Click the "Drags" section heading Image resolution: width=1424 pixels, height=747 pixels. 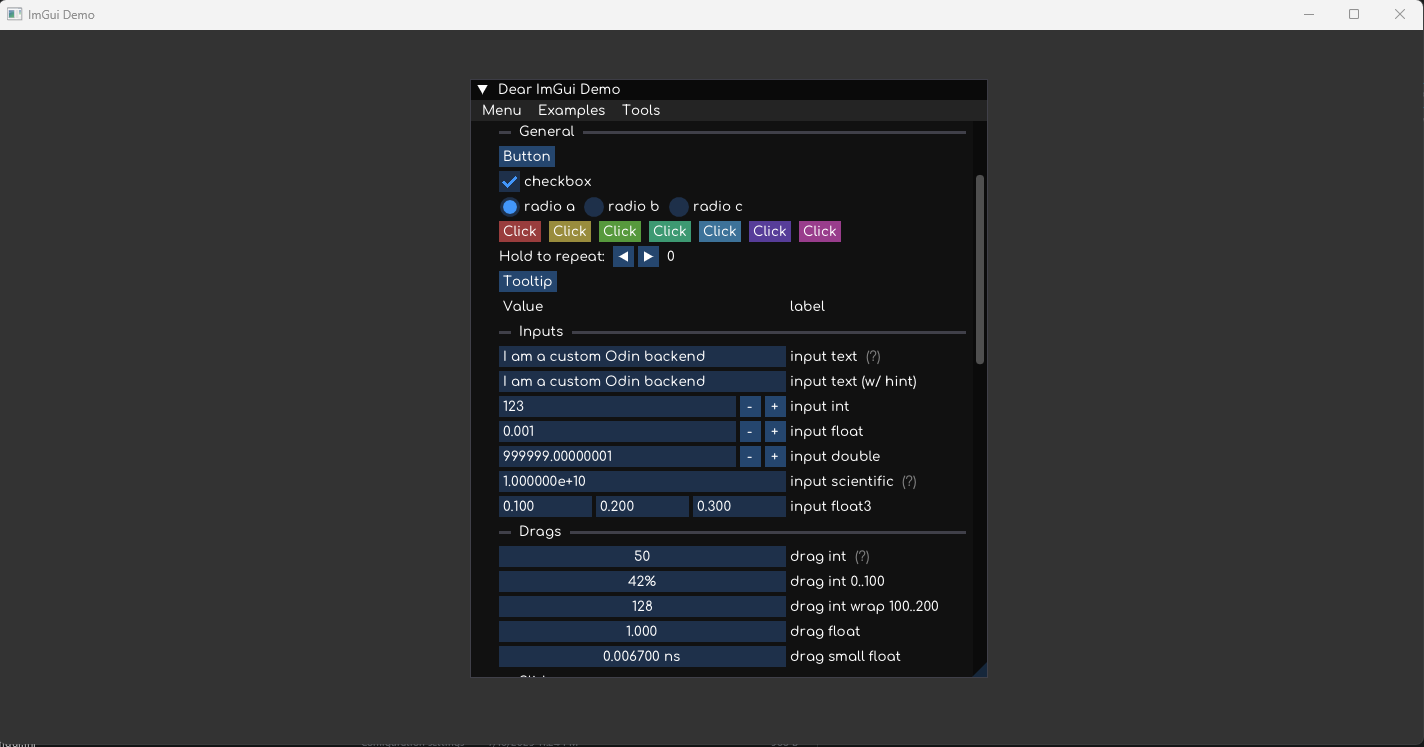click(x=540, y=531)
